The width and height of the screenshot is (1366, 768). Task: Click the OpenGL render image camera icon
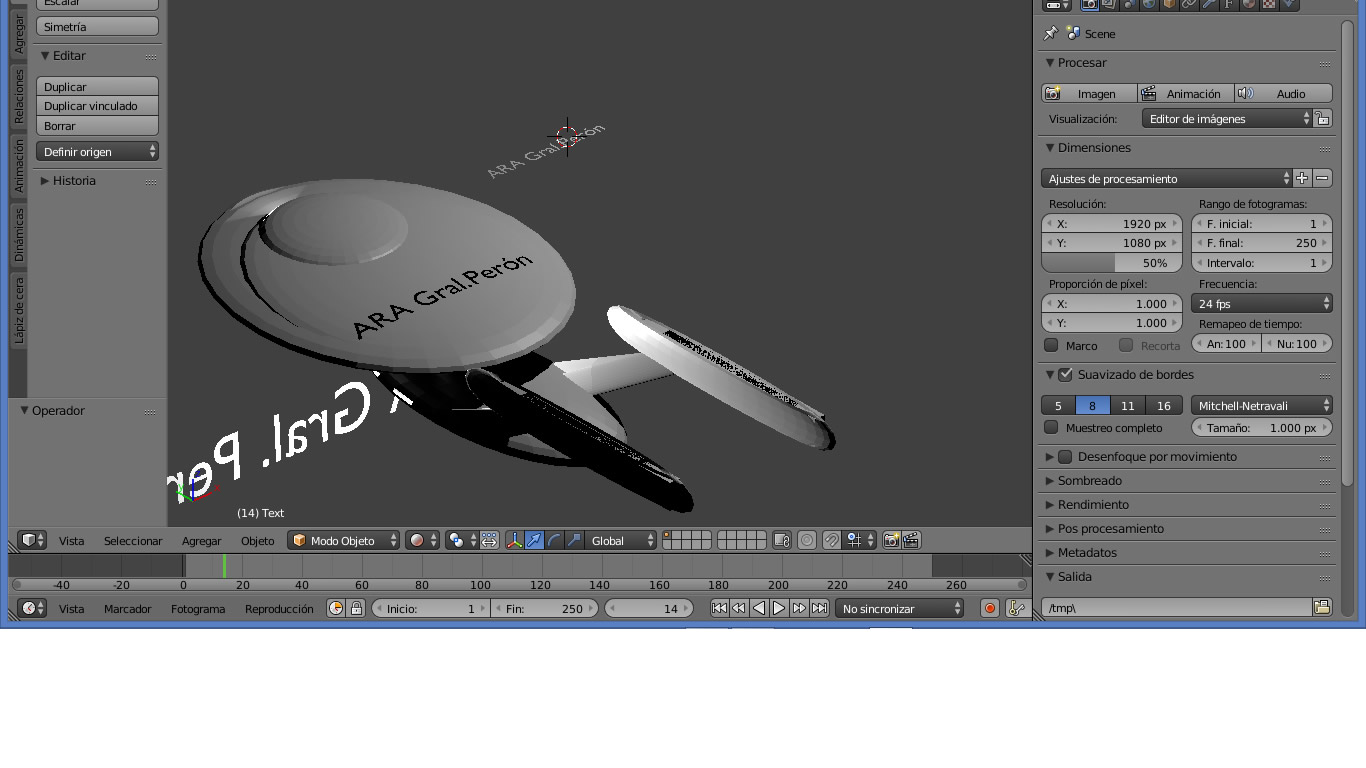coord(891,540)
